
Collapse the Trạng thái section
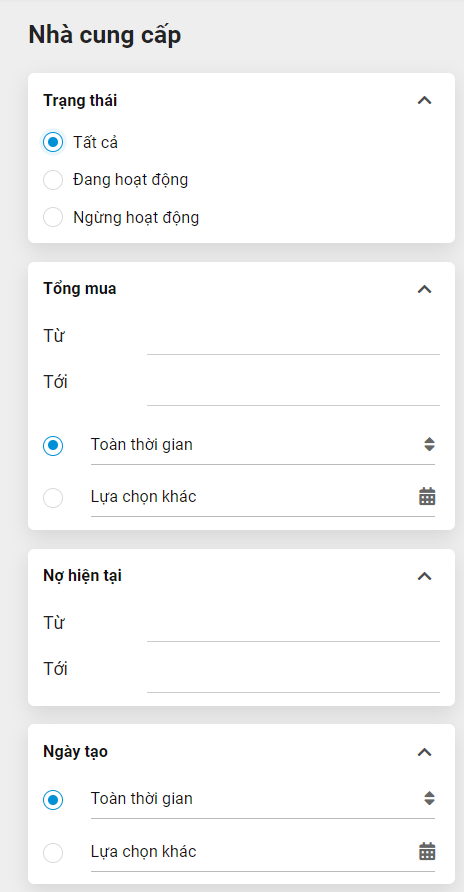tap(424, 101)
